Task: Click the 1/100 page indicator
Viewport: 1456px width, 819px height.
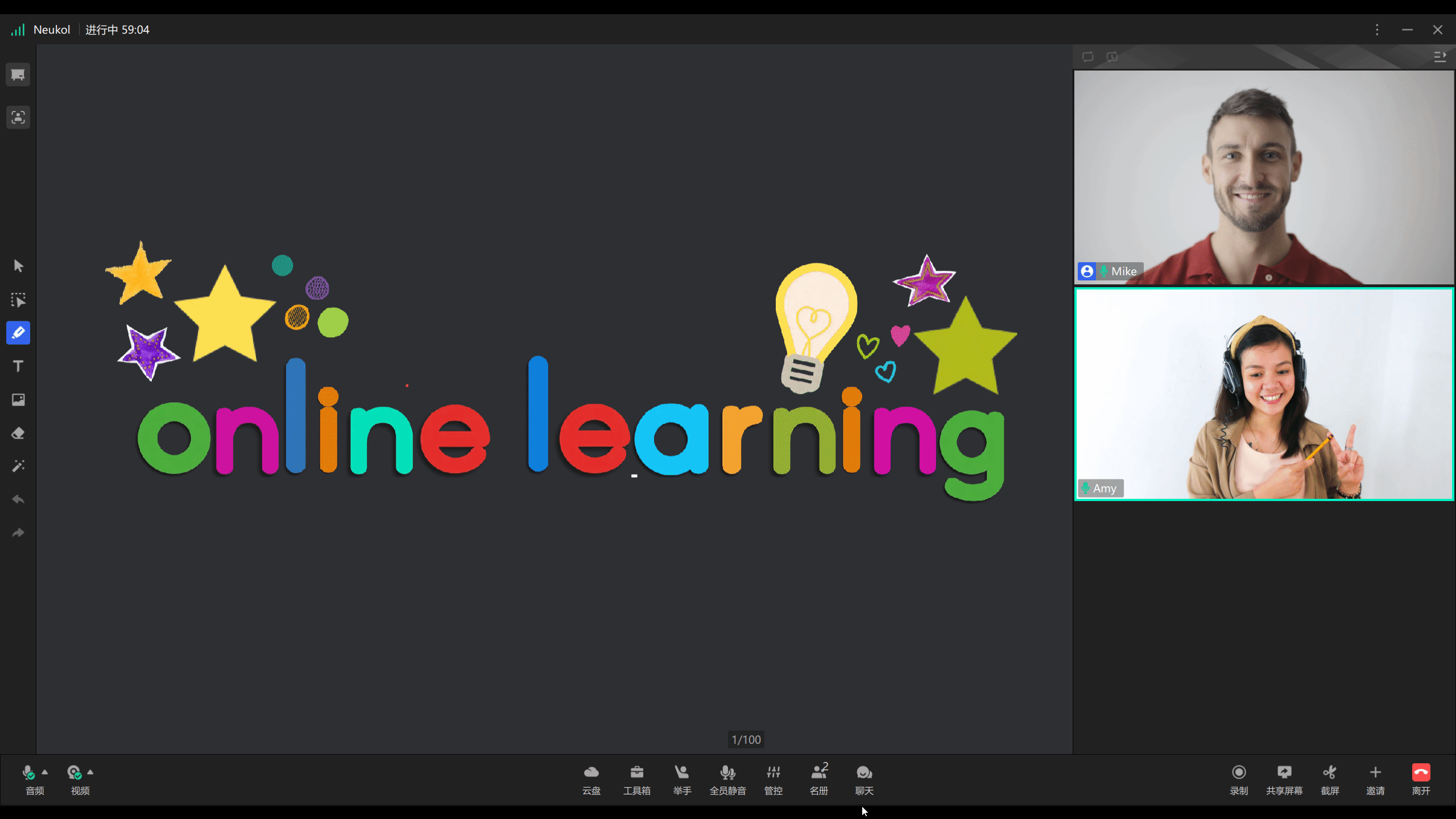Action: [746, 739]
